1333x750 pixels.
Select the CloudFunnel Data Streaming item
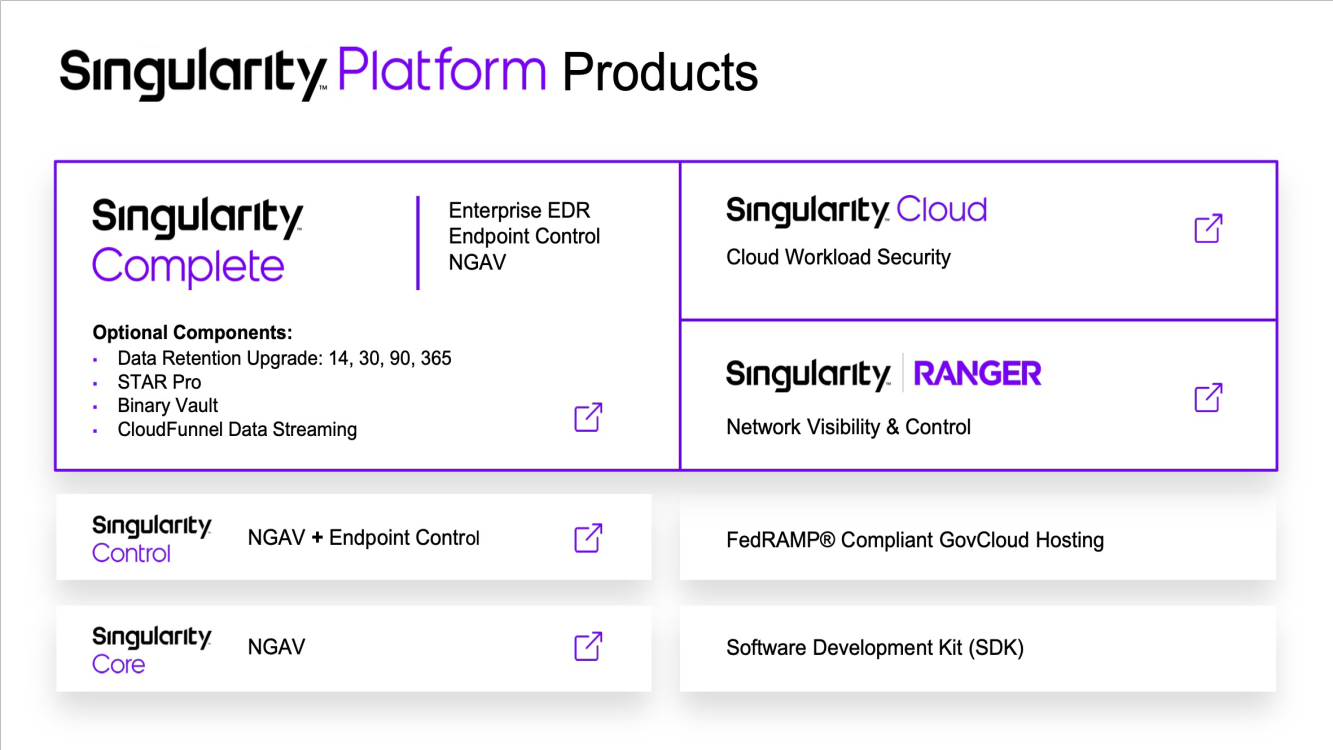point(237,430)
